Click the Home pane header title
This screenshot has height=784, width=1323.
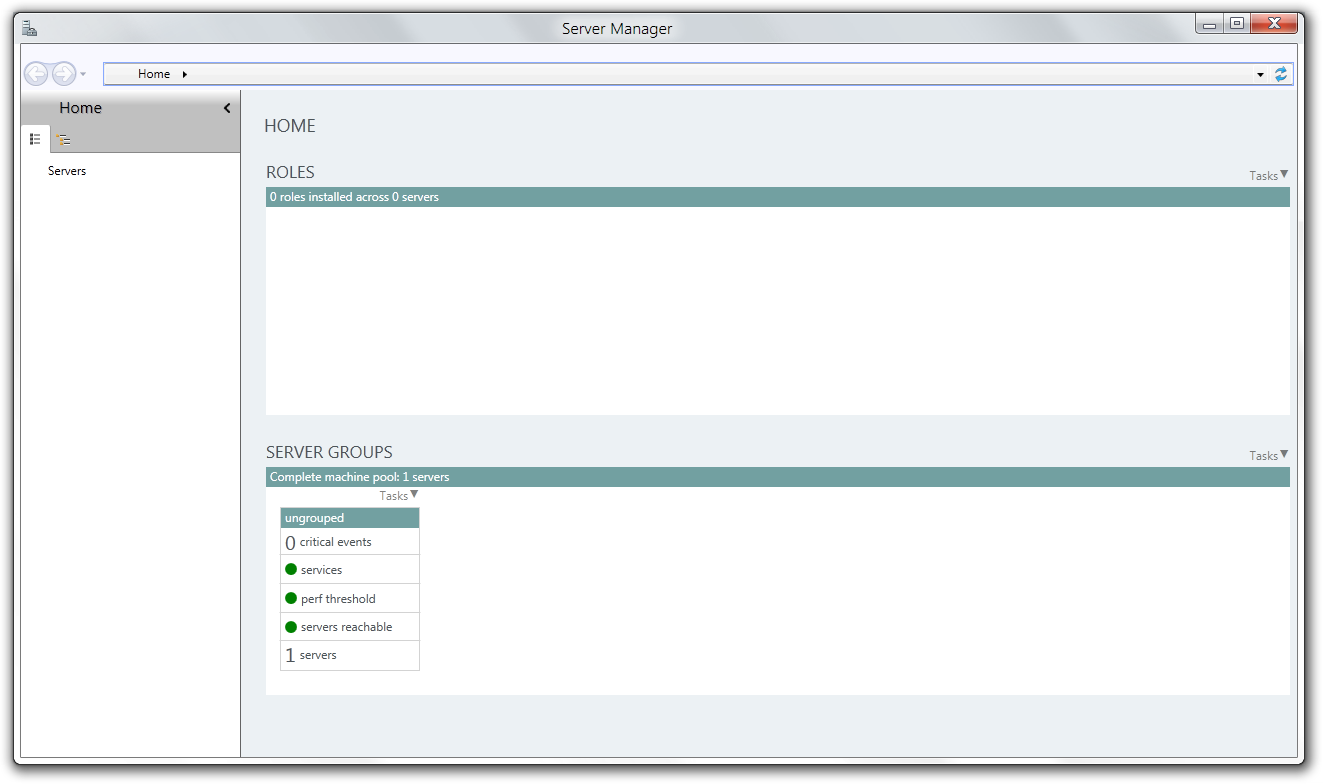[80, 108]
